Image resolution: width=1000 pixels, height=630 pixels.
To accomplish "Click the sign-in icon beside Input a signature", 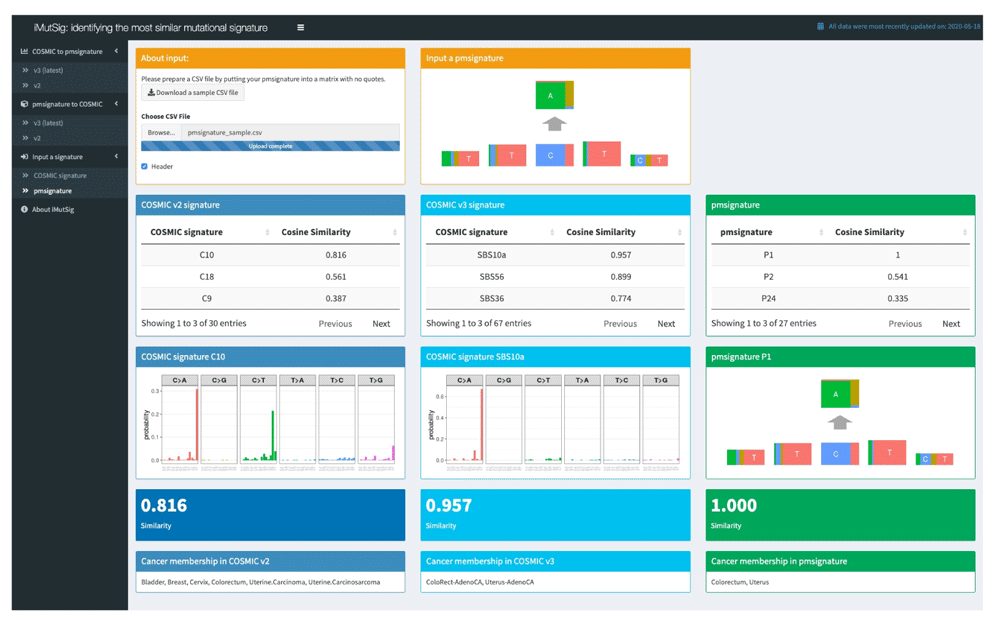I will [25, 157].
